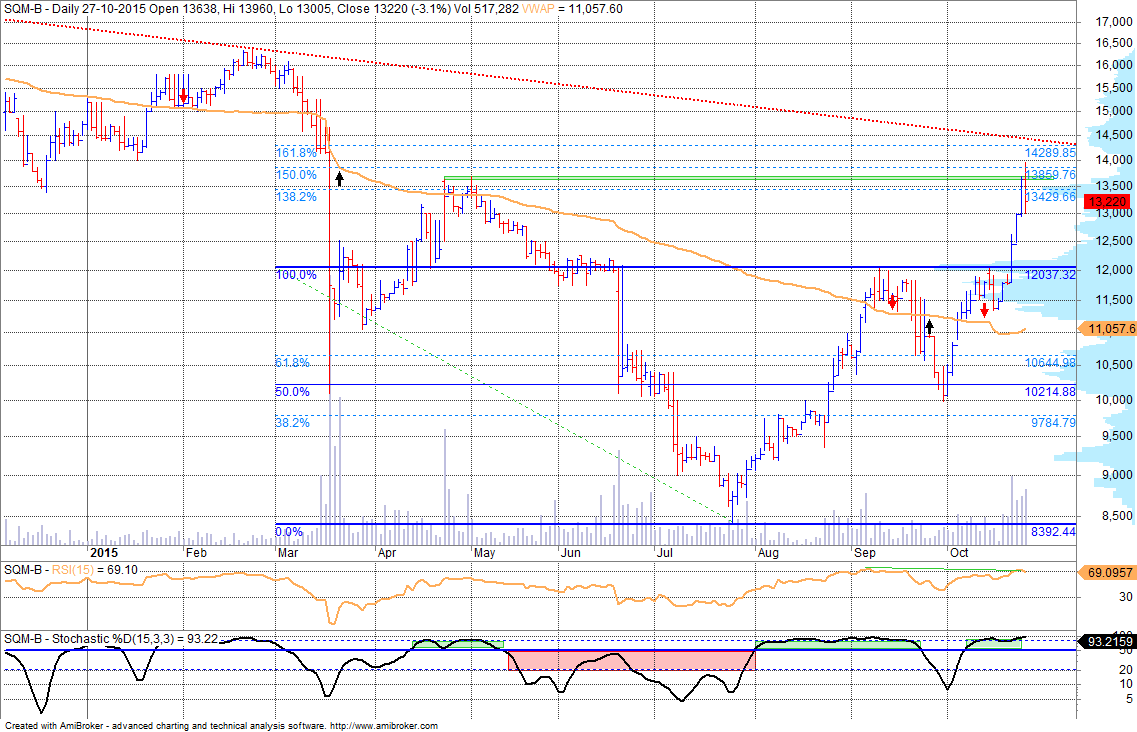Screen dimensions: 1137x732
Task: Click the 2015 year label on time axis
Action: (104, 552)
